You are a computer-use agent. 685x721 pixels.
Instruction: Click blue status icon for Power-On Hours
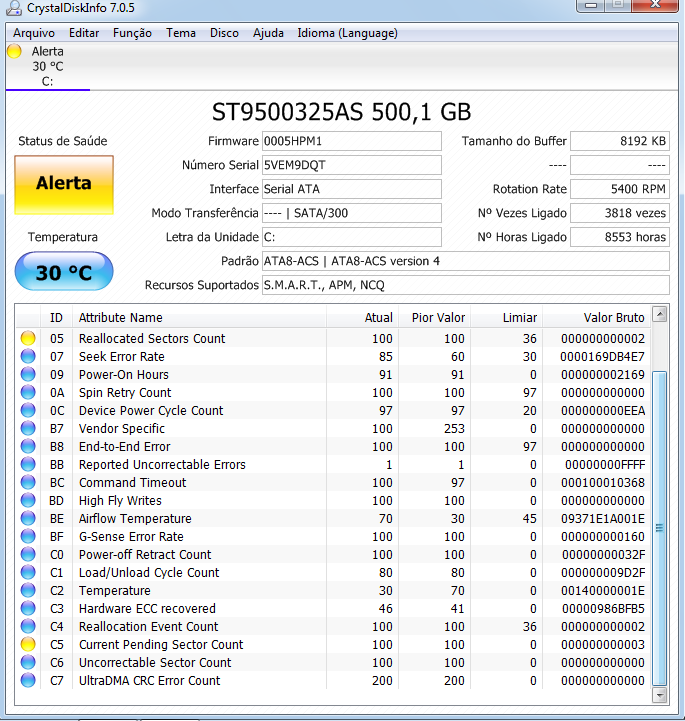(28, 374)
